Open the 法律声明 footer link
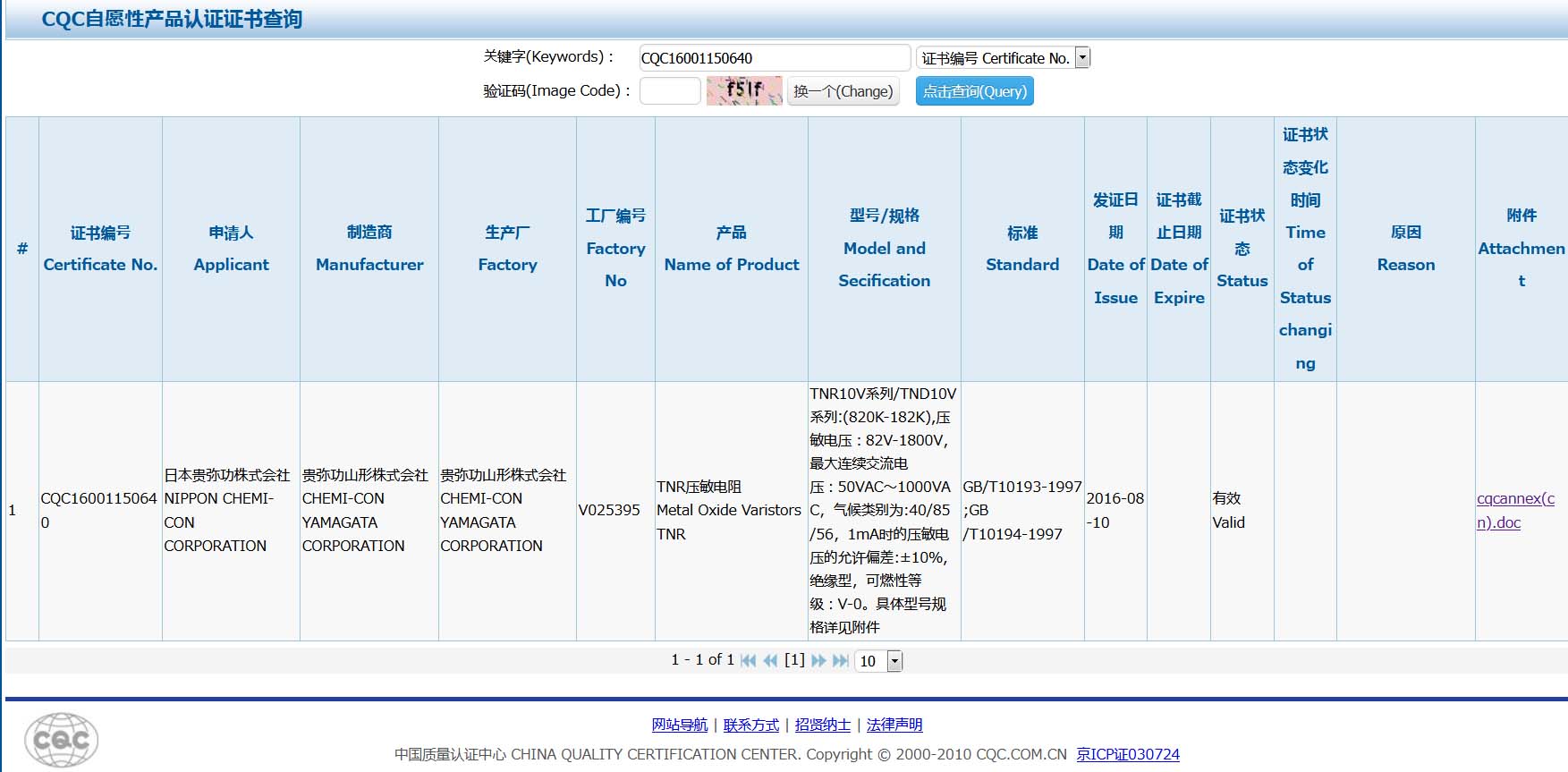The image size is (1568, 772). 894,725
